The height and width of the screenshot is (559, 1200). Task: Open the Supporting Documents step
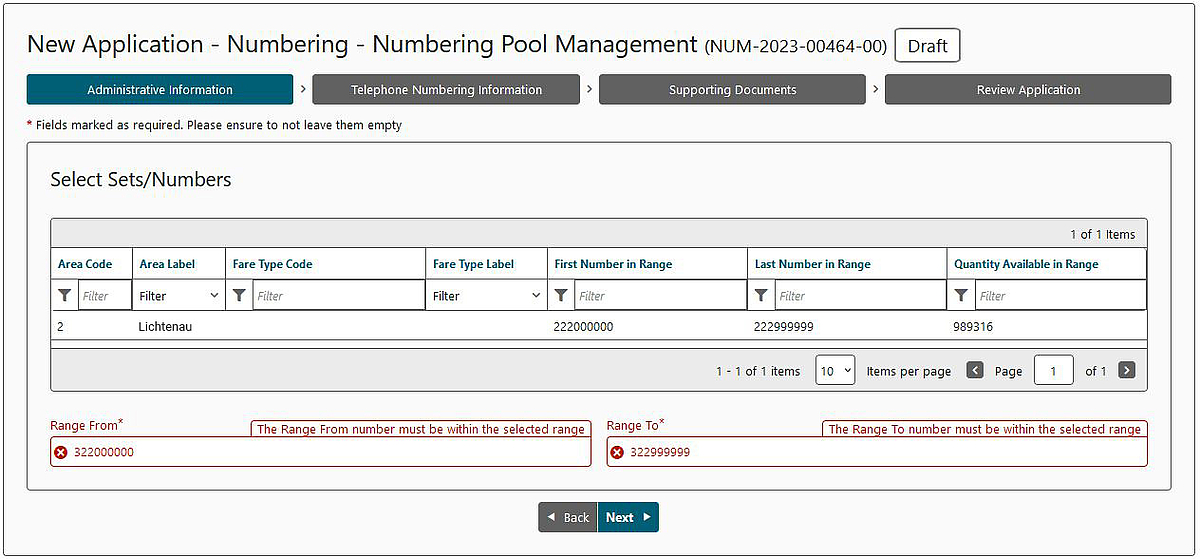pos(732,89)
